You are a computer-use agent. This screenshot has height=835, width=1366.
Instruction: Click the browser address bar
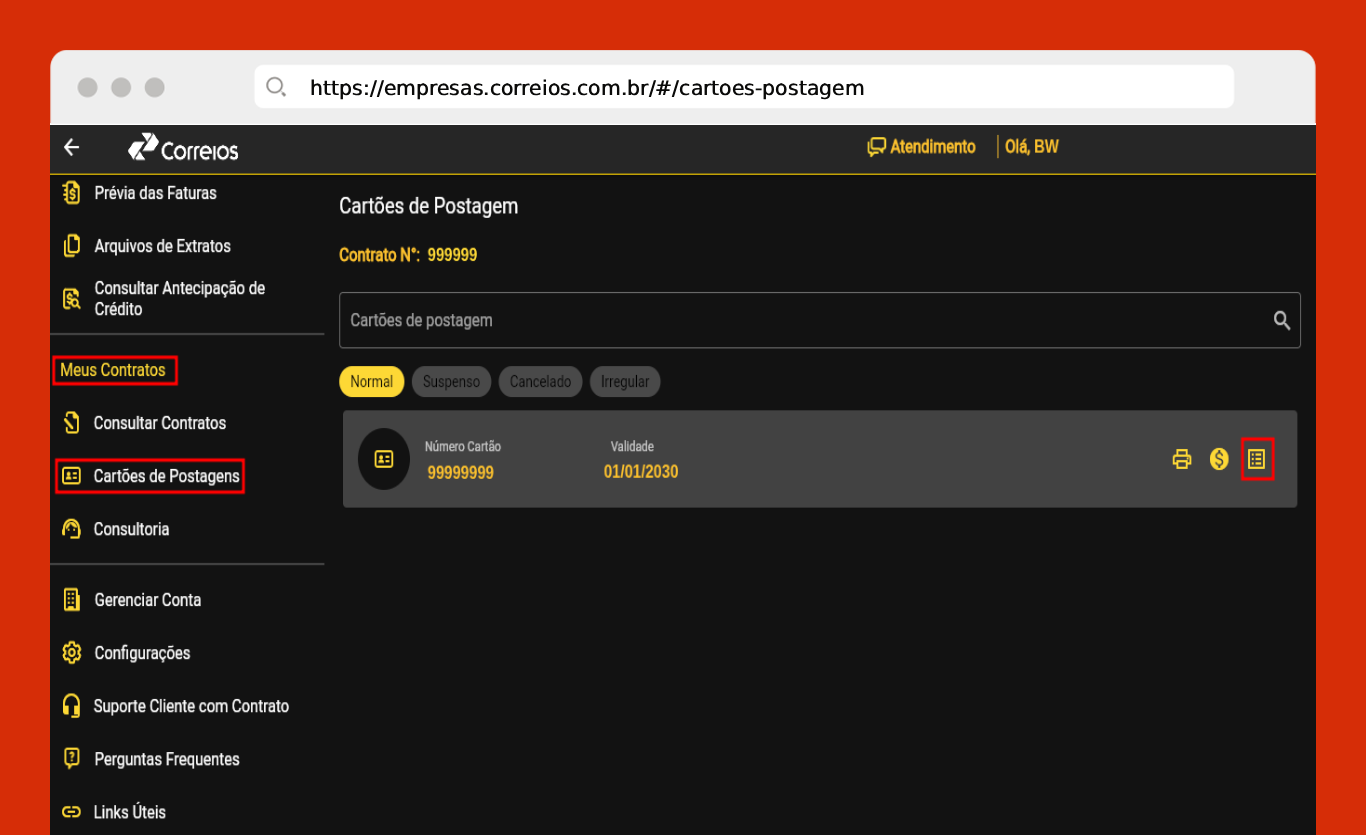pyautogui.click(x=744, y=88)
